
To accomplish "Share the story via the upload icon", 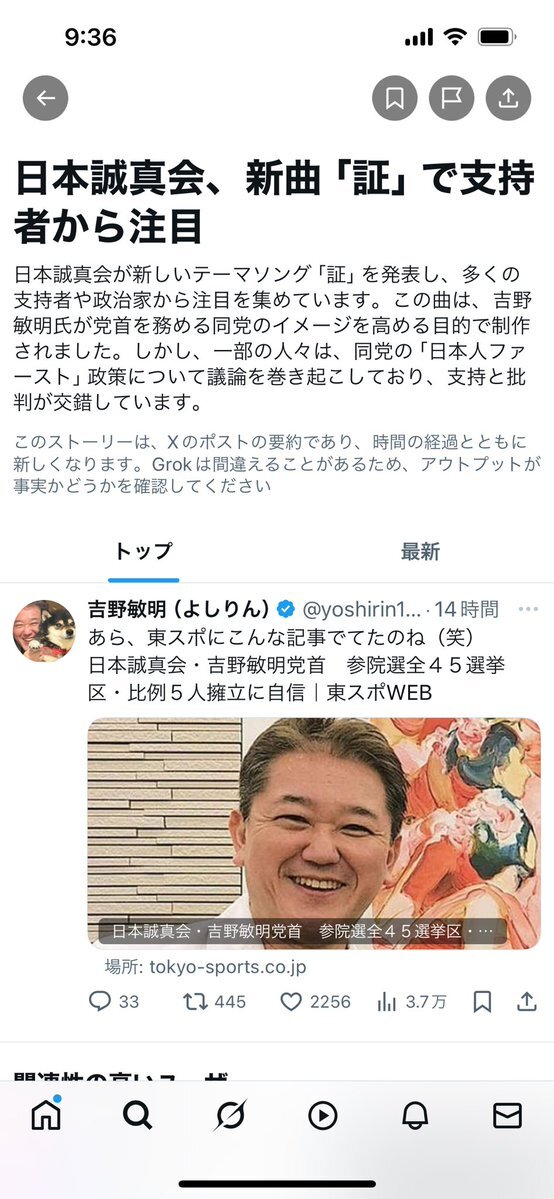I will [508, 98].
